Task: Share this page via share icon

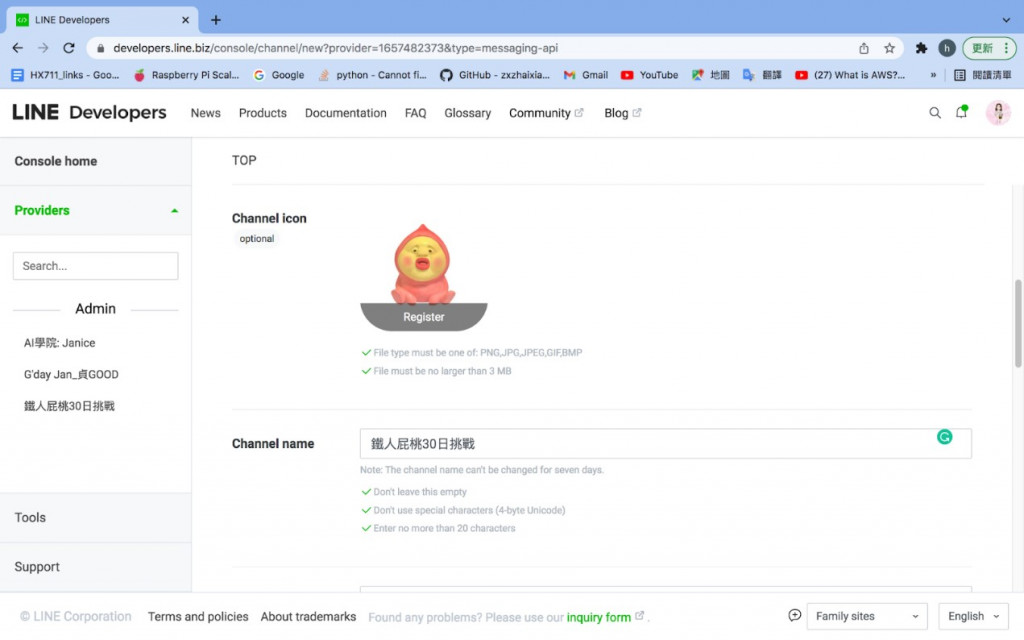Action: click(864, 48)
